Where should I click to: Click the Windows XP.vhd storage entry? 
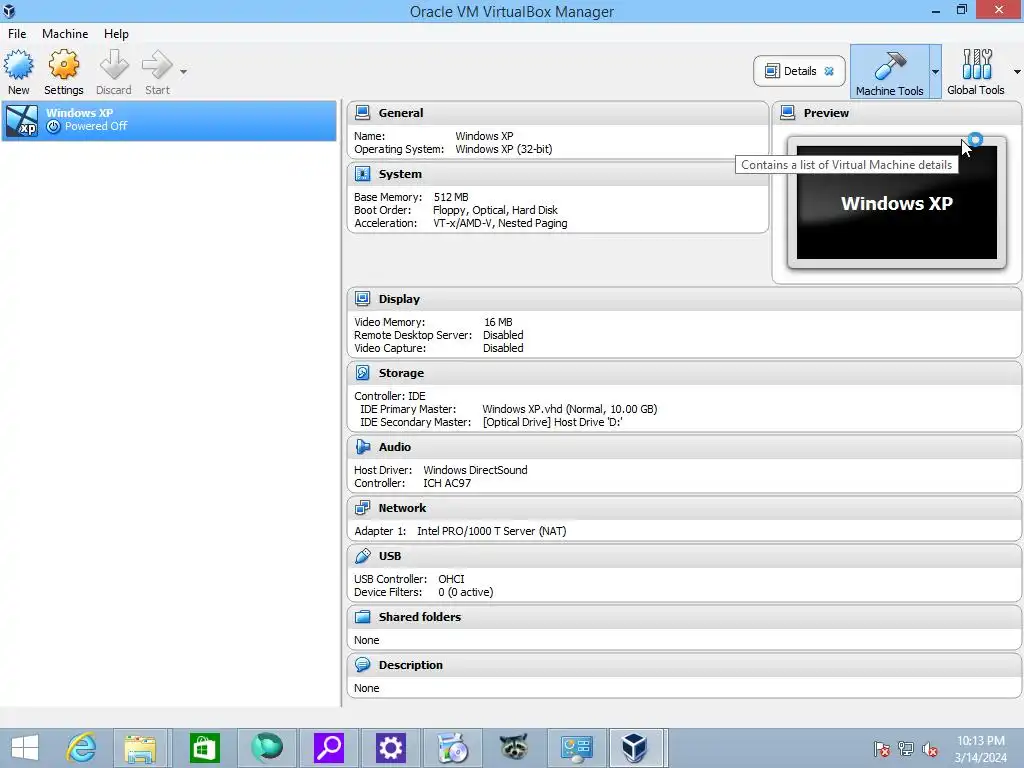click(x=569, y=409)
